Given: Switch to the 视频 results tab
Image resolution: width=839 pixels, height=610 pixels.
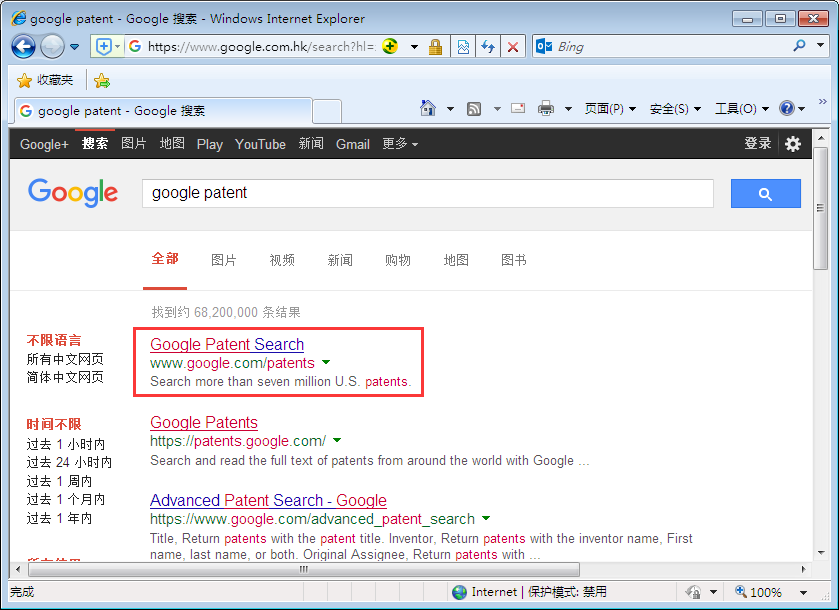Looking at the screenshot, I should [282, 260].
